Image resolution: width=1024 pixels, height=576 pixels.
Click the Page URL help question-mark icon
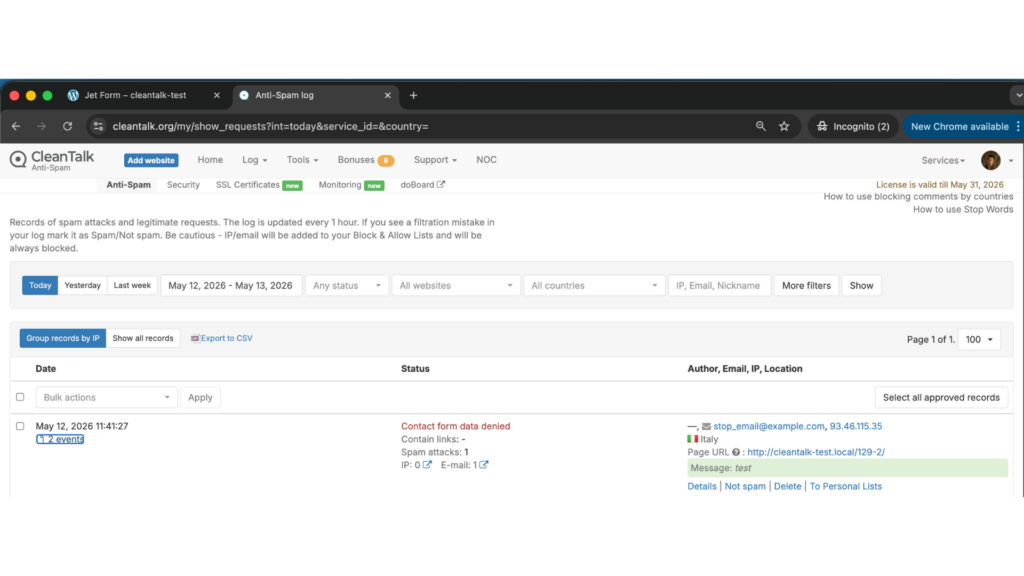(x=736, y=452)
